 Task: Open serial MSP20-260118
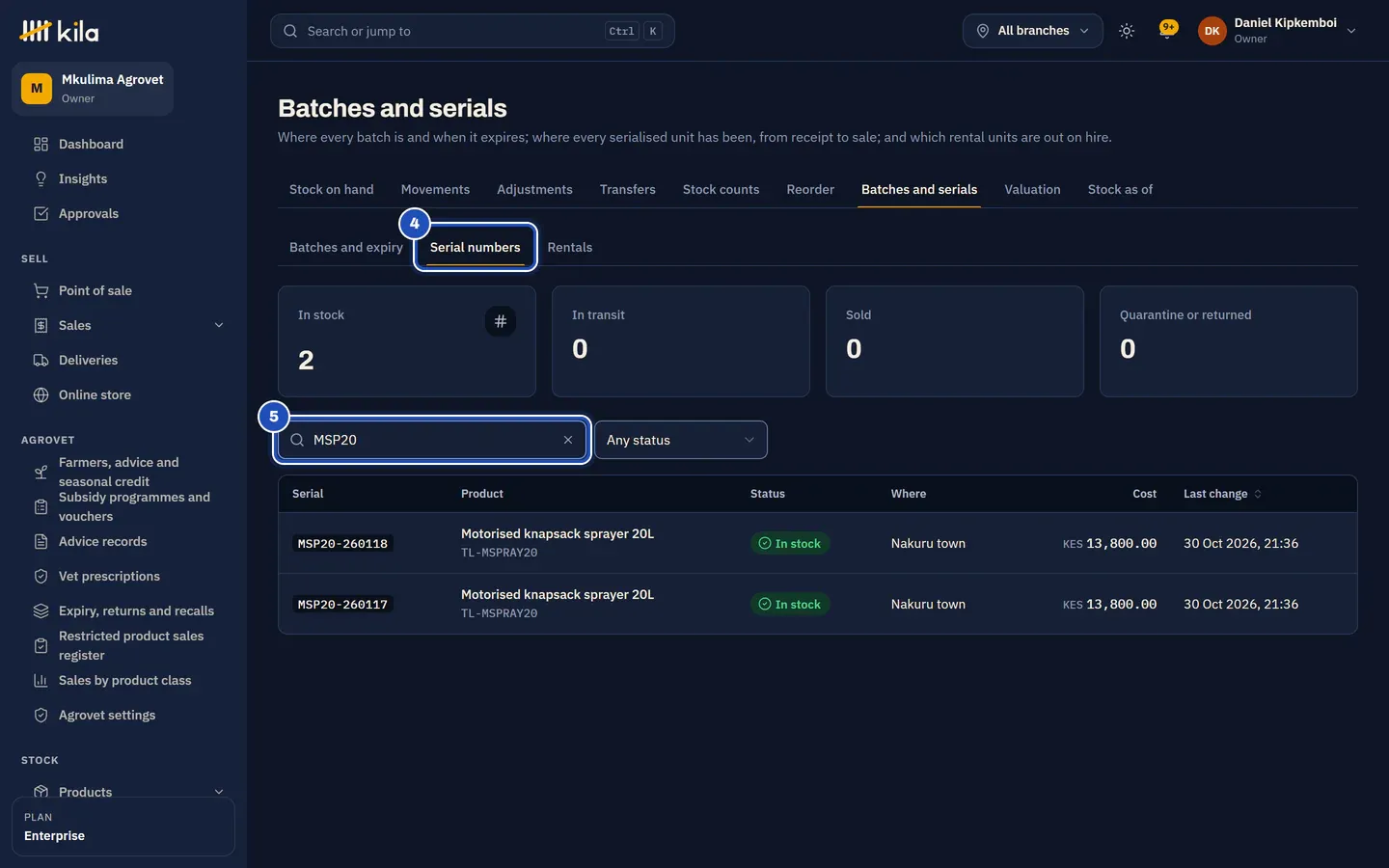[342, 544]
